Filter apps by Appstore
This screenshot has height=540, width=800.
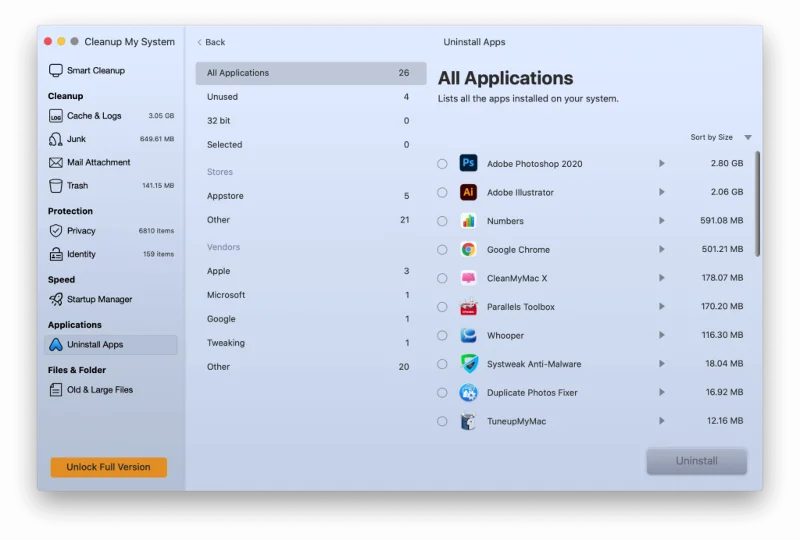[225, 196]
